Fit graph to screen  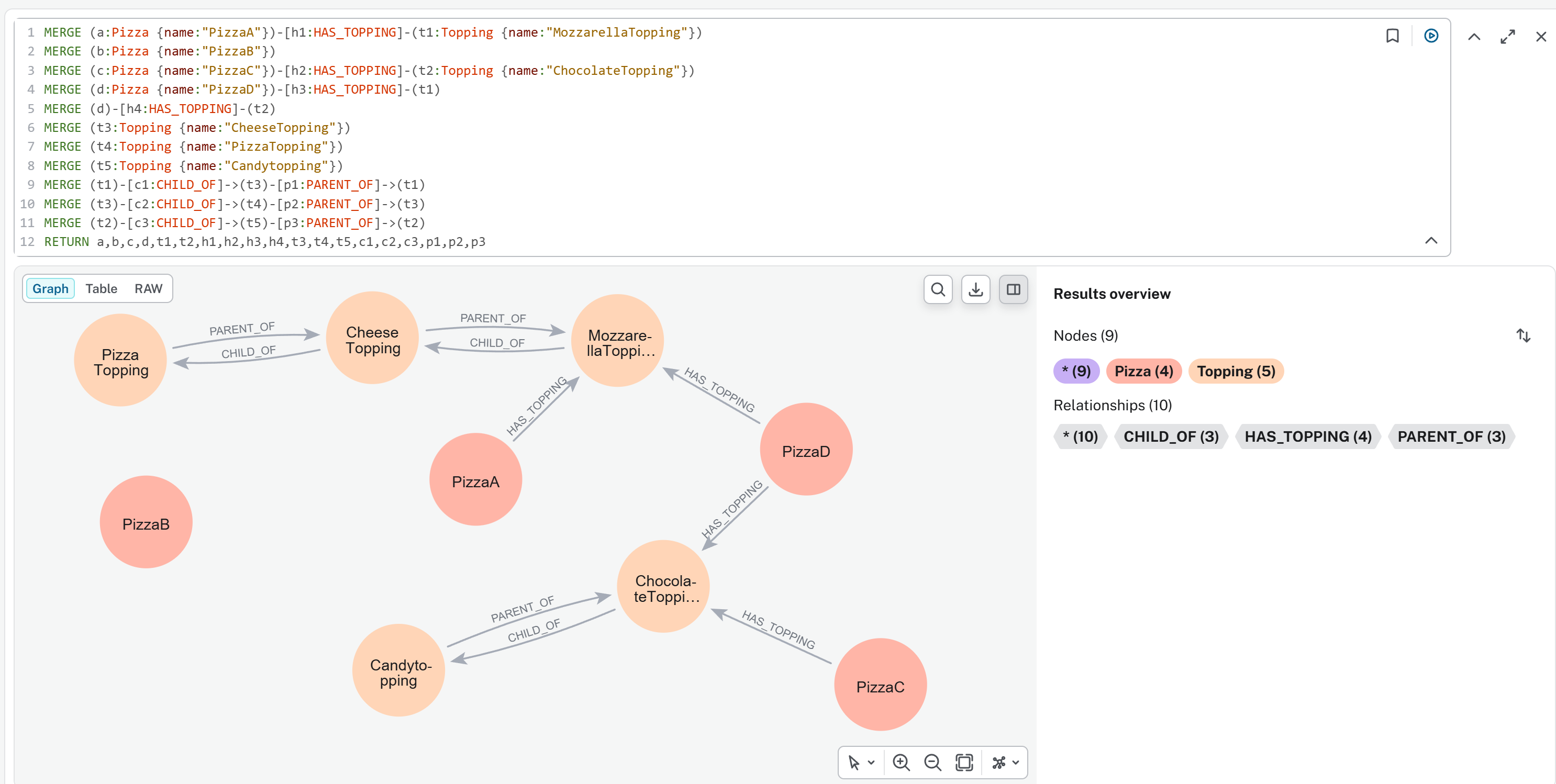964,762
